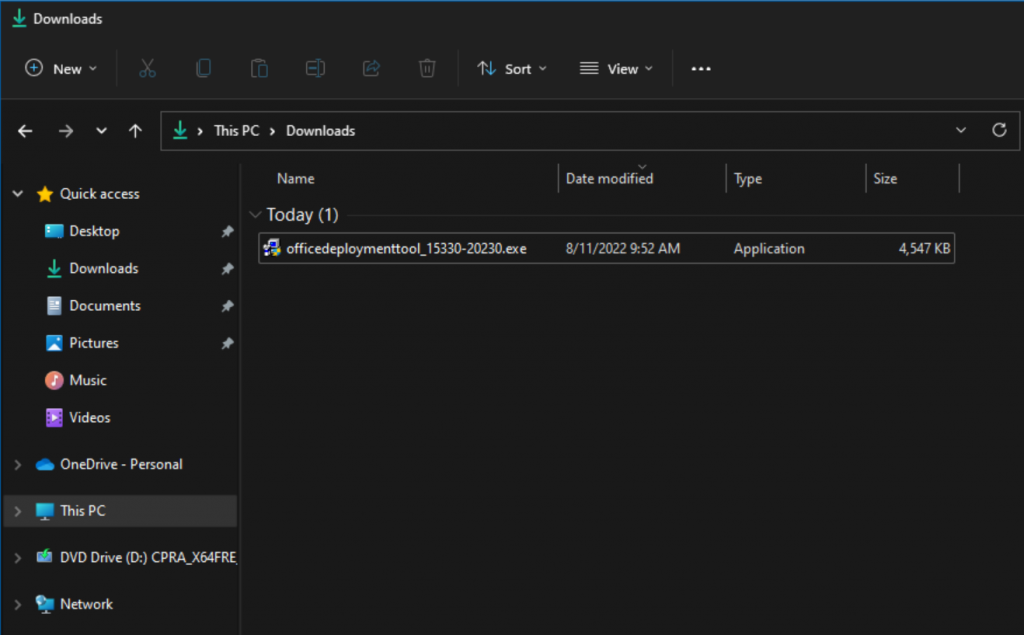Click the pin icon beside Pictures

pos(227,343)
